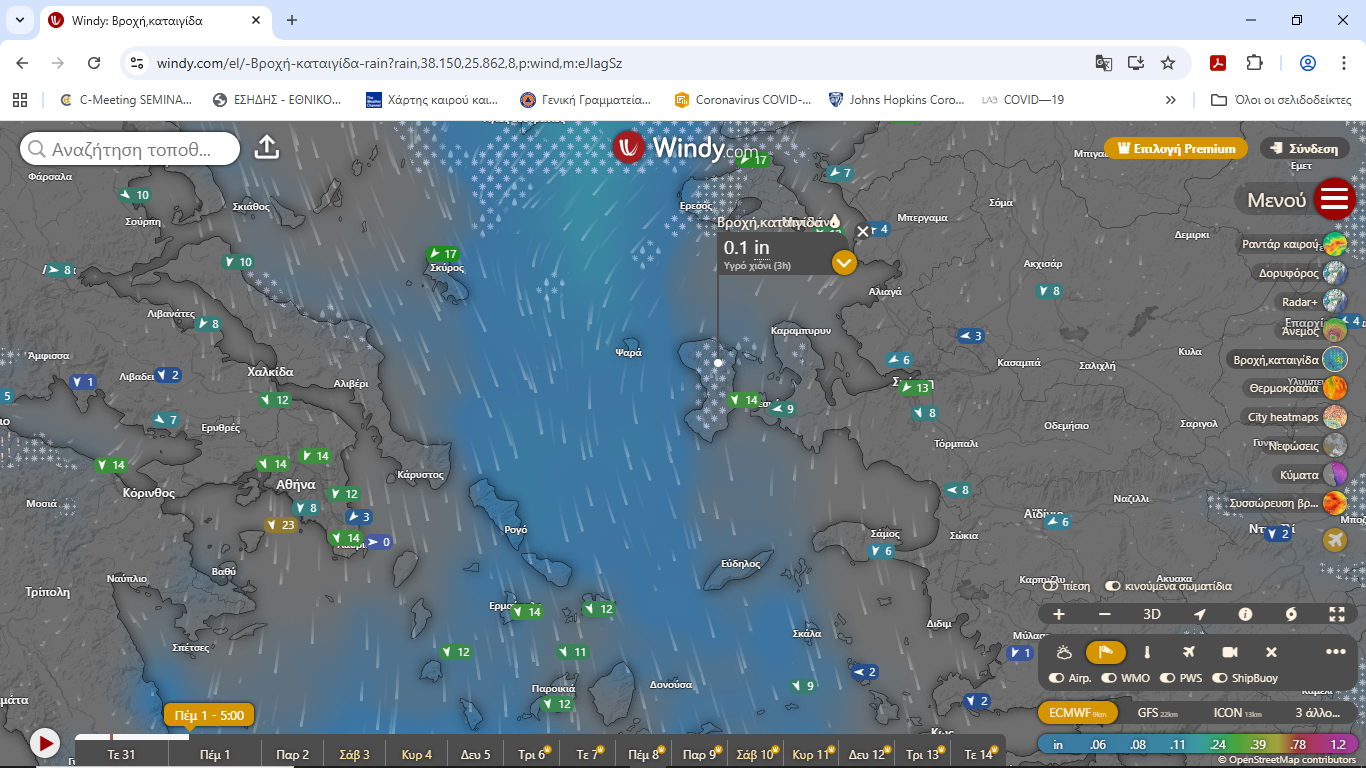Show weather forecast POI icon

point(1064,652)
